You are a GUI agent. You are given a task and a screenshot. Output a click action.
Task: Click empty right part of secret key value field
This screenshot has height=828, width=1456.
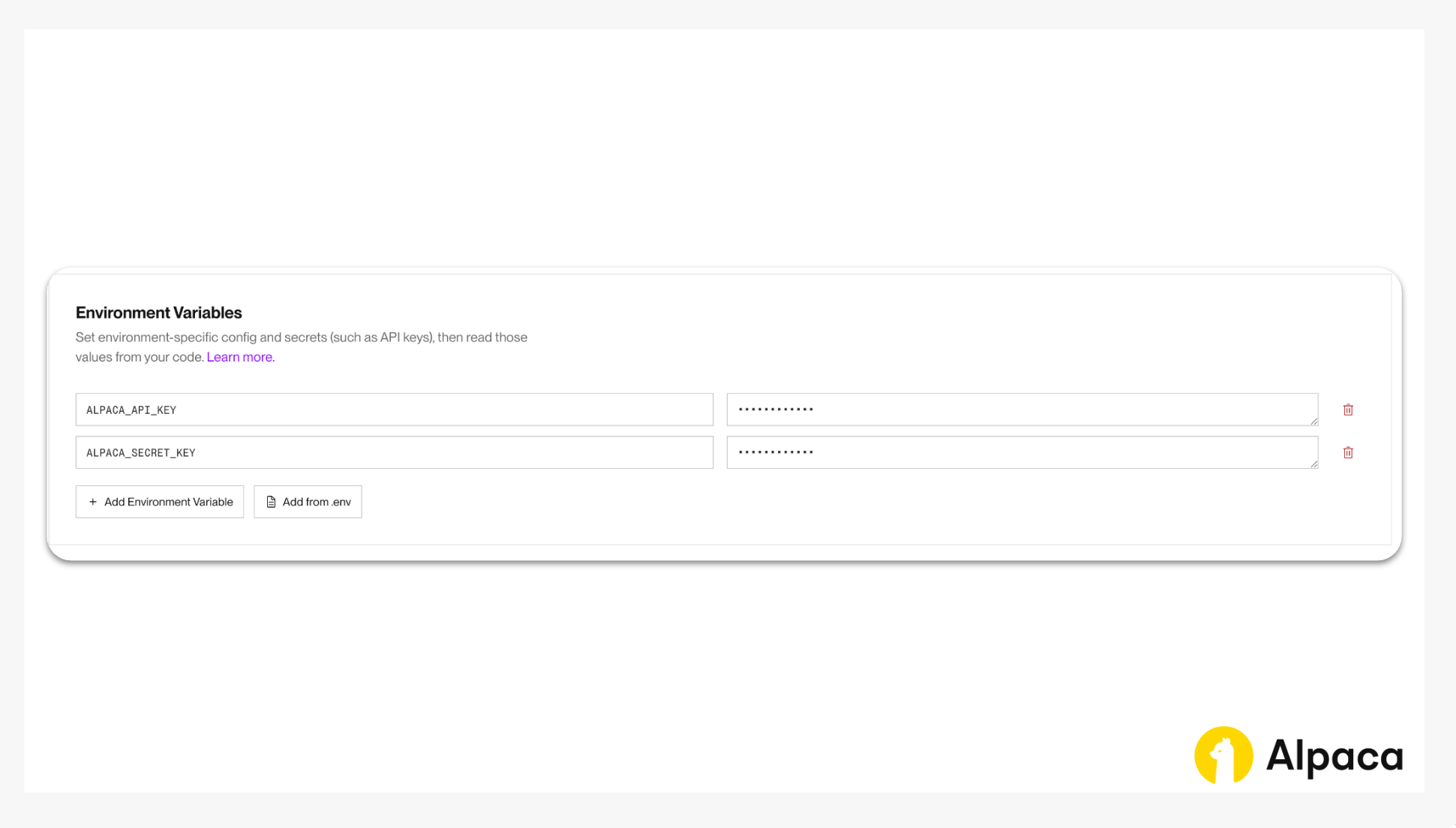1125,452
